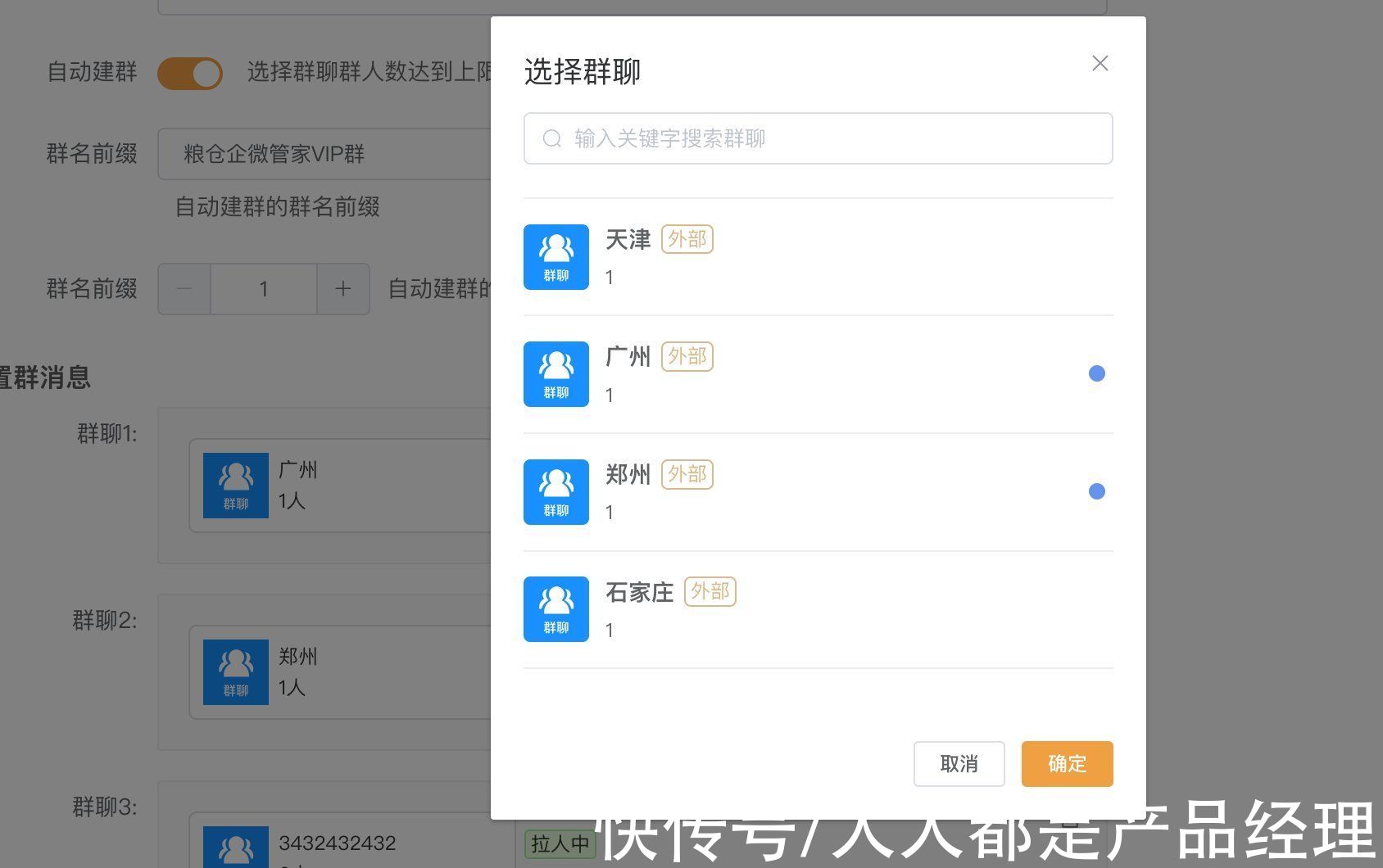Select the 天津 group name text
This screenshot has height=868, width=1383.
tap(628, 239)
